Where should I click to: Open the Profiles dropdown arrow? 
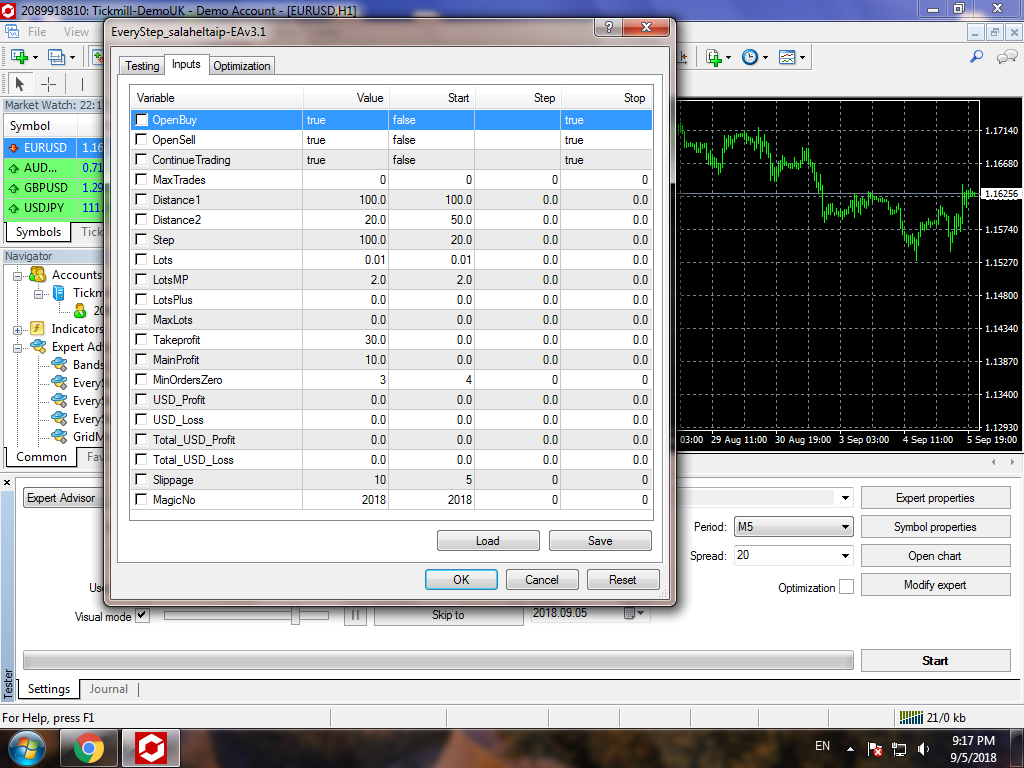[72, 57]
